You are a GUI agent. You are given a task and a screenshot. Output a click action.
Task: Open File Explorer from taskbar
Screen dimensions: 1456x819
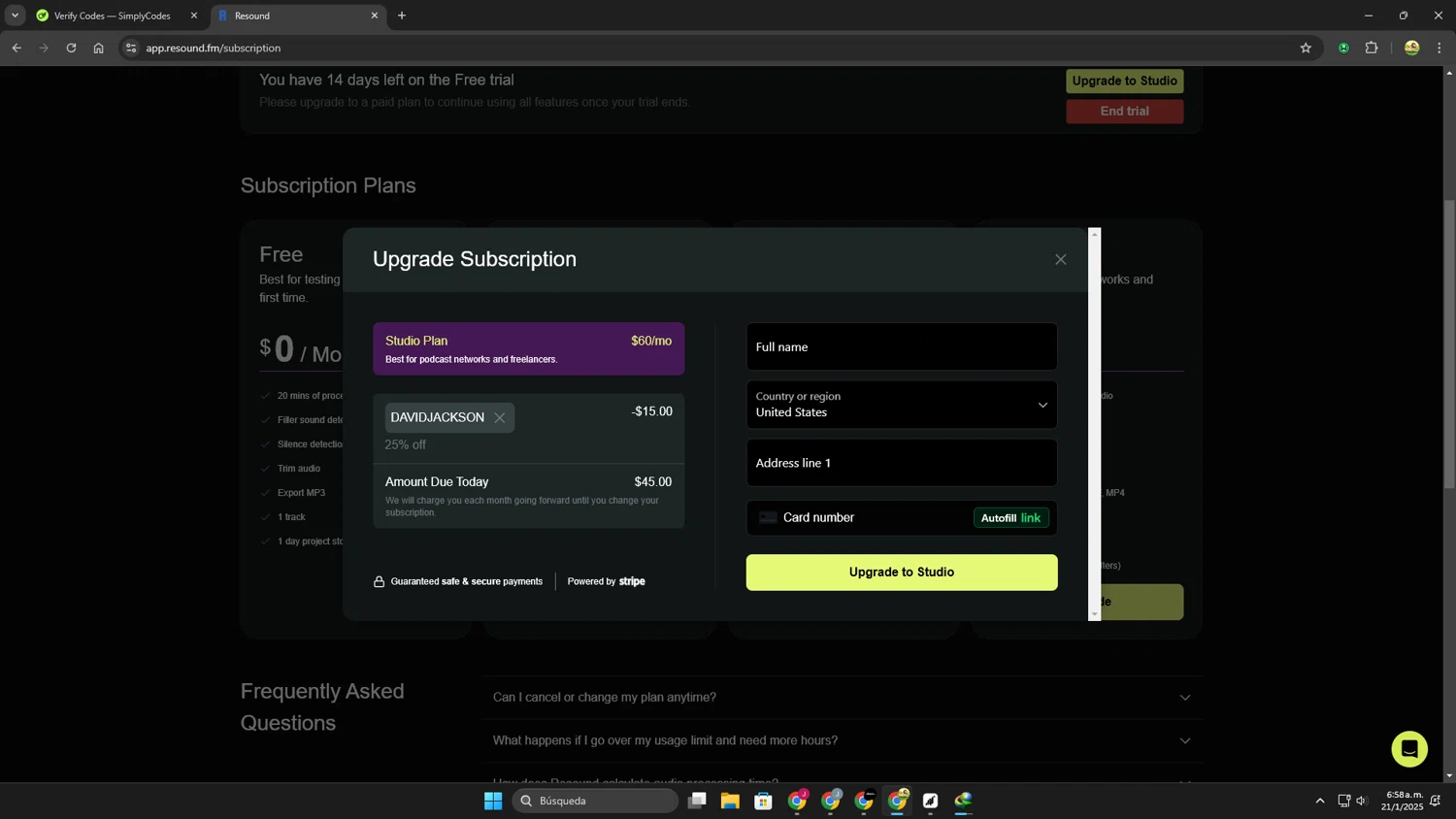point(730,801)
